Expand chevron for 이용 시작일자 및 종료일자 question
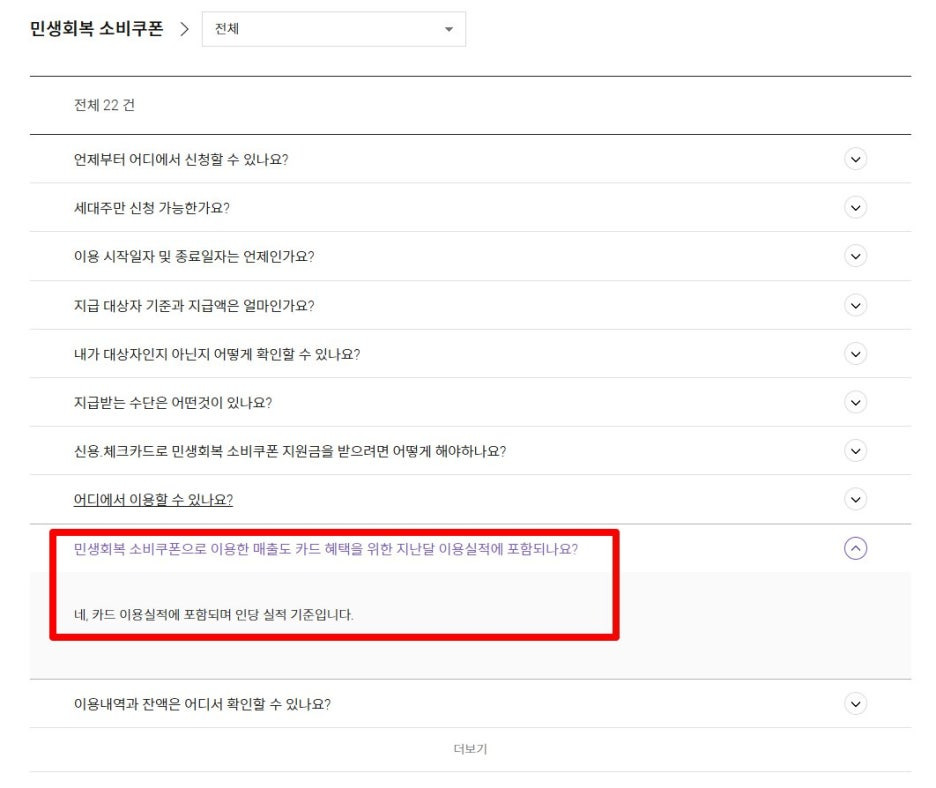The width and height of the screenshot is (936, 788). (855, 256)
